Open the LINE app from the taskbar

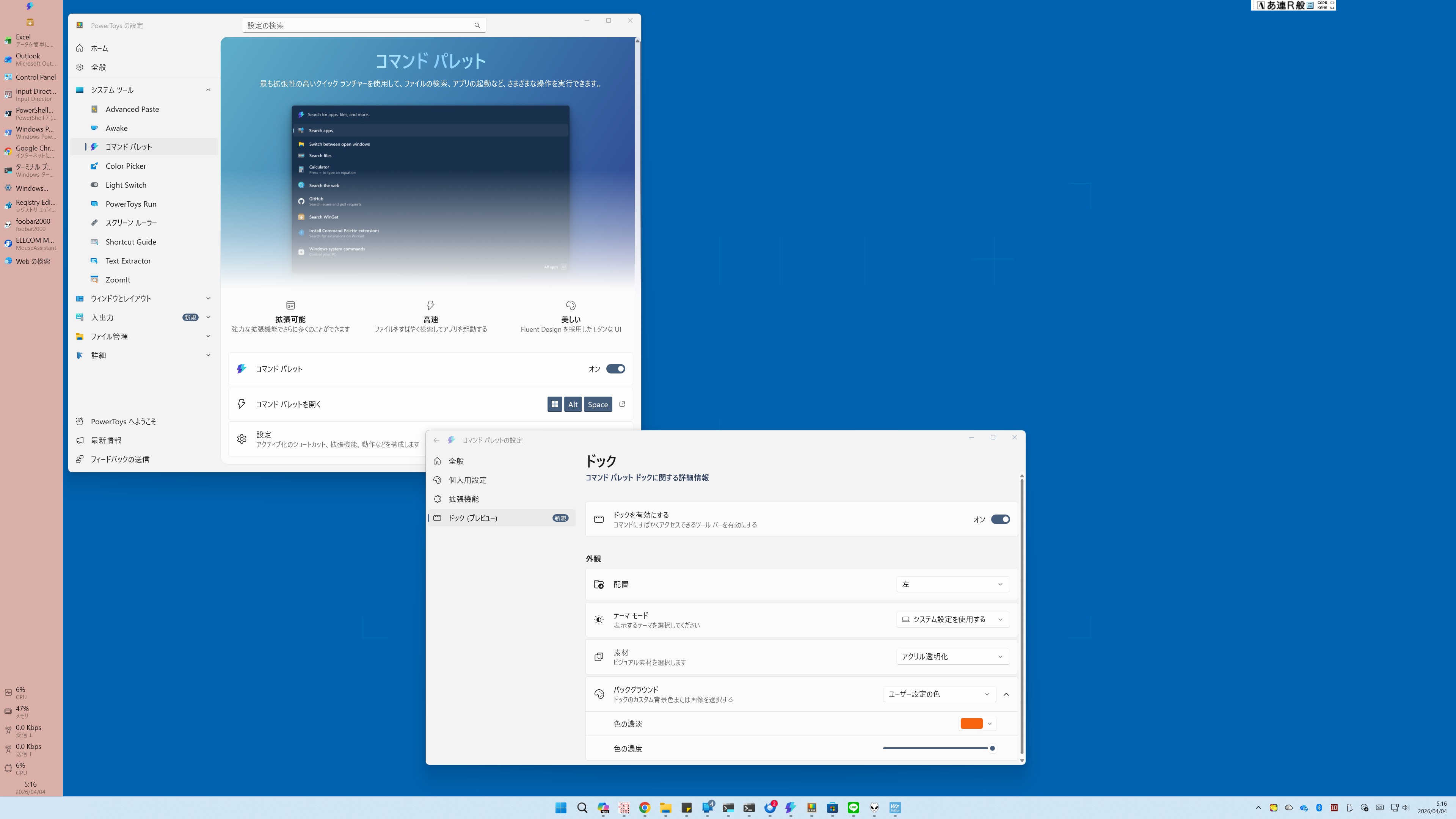coord(854,808)
